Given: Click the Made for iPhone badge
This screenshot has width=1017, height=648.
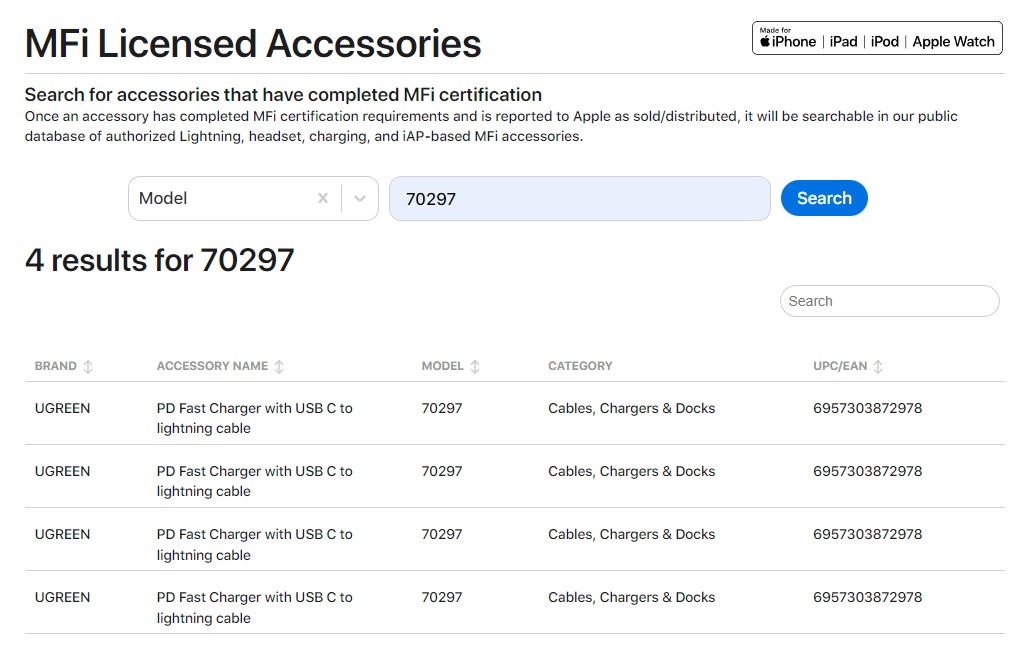Looking at the screenshot, I should [877, 38].
